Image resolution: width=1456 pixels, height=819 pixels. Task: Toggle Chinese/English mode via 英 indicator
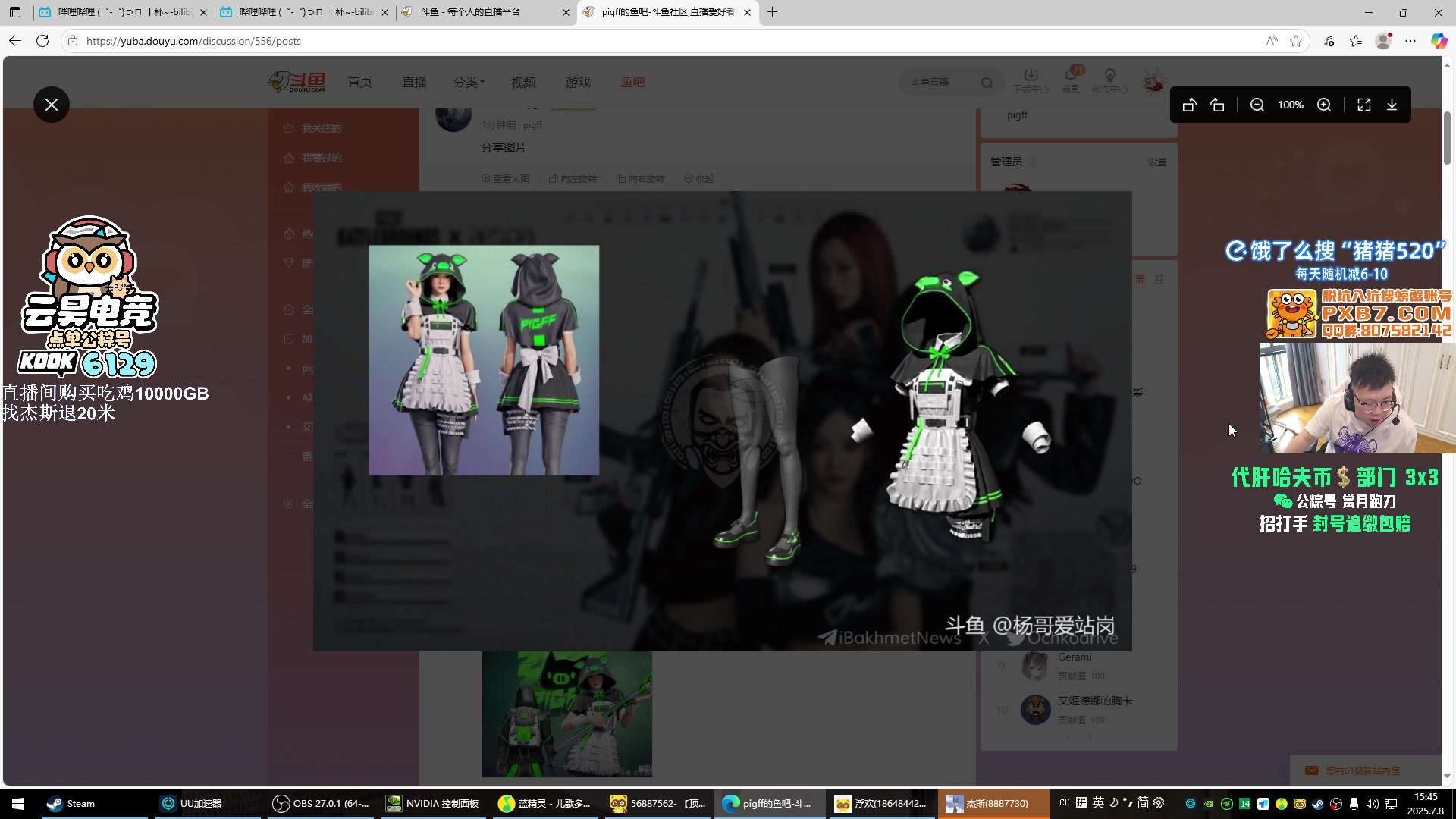pos(1098,802)
